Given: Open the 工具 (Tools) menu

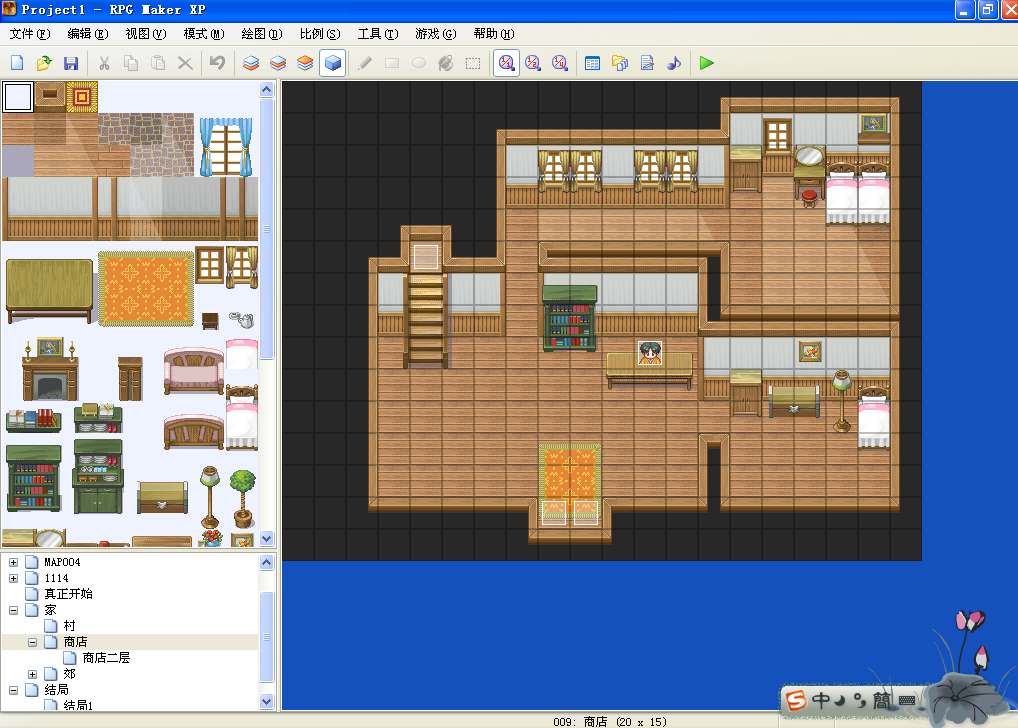Looking at the screenshot, I should [x=378, y=34].
